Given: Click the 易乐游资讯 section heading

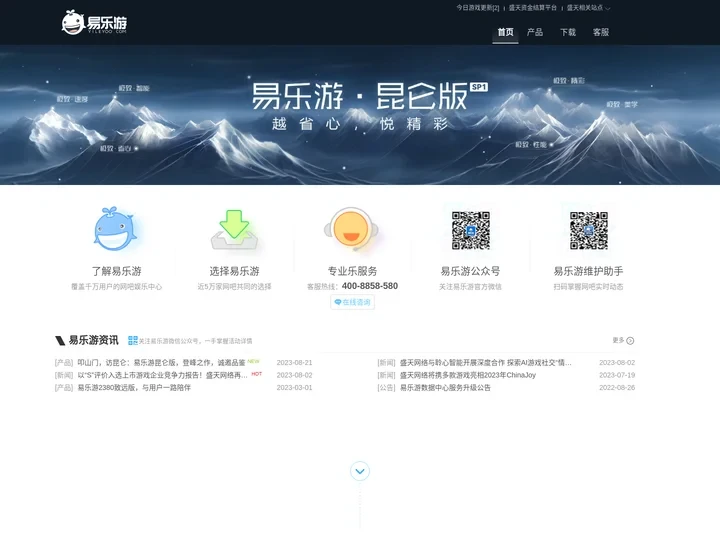Looking at the screenshot, I should tap(93, 340).
